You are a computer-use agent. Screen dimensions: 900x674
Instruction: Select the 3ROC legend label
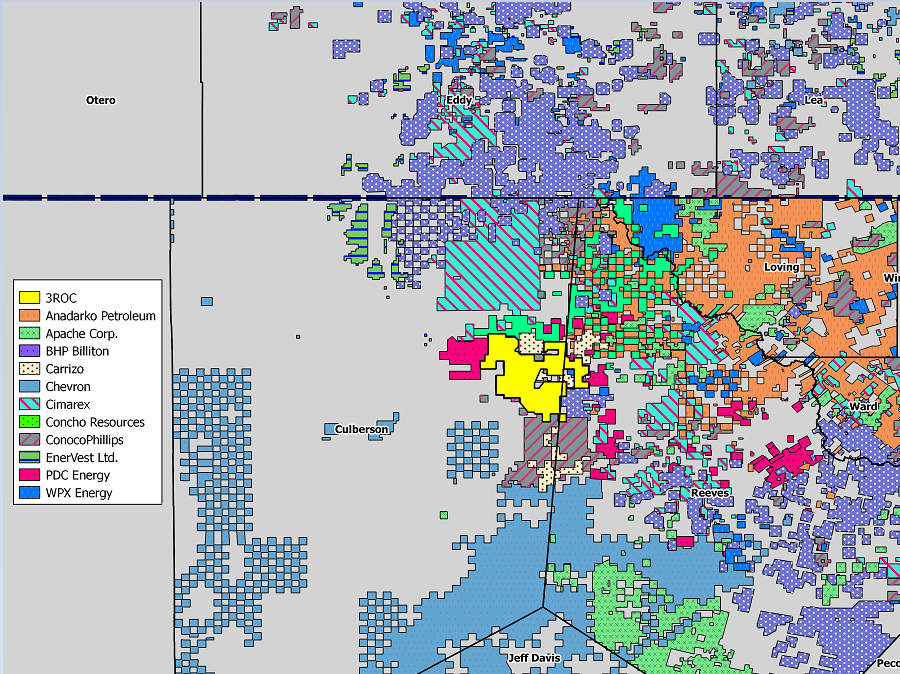click(61, 298)
